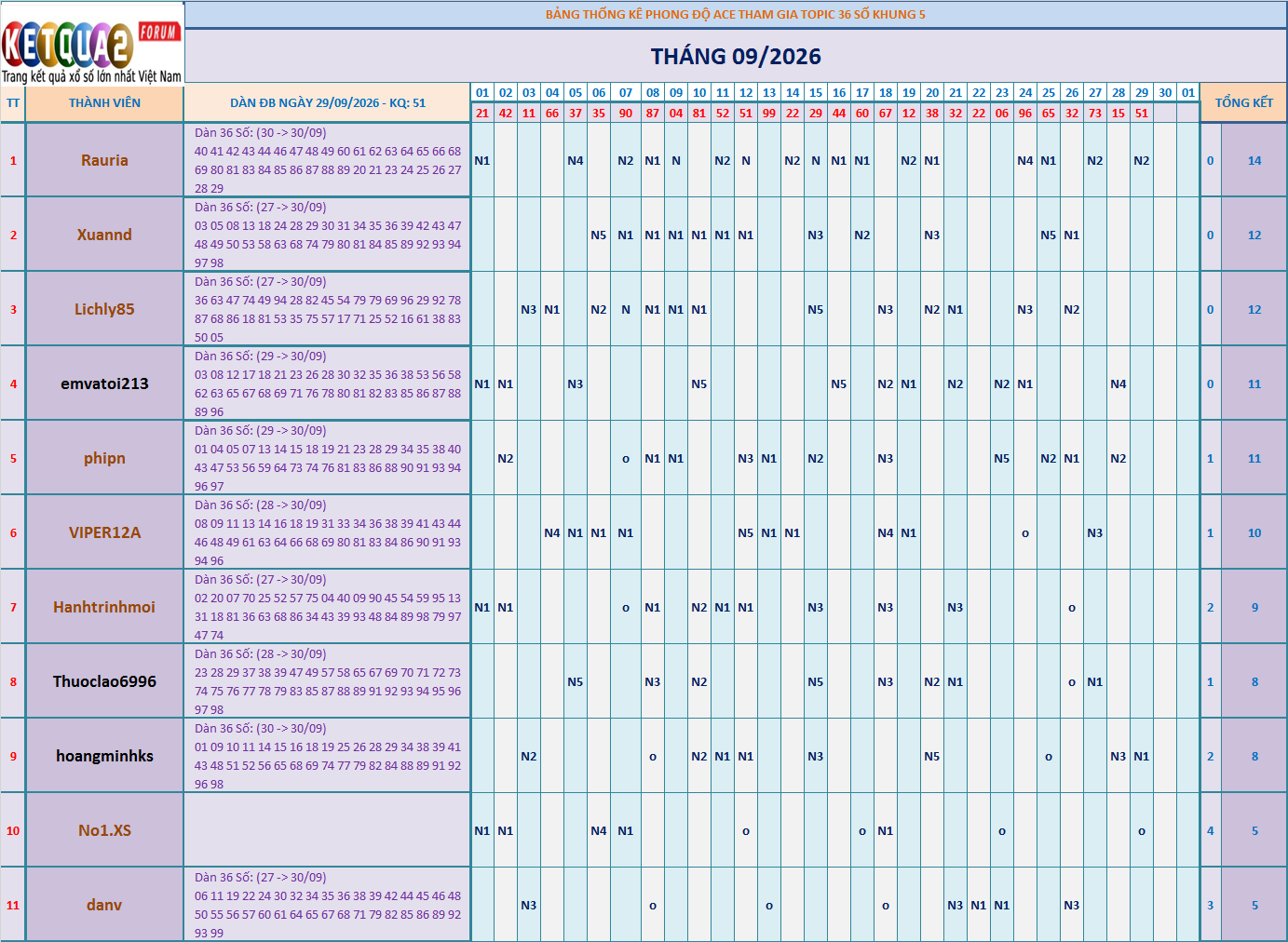Click row number '1' in the TT column

click(13, 160)
